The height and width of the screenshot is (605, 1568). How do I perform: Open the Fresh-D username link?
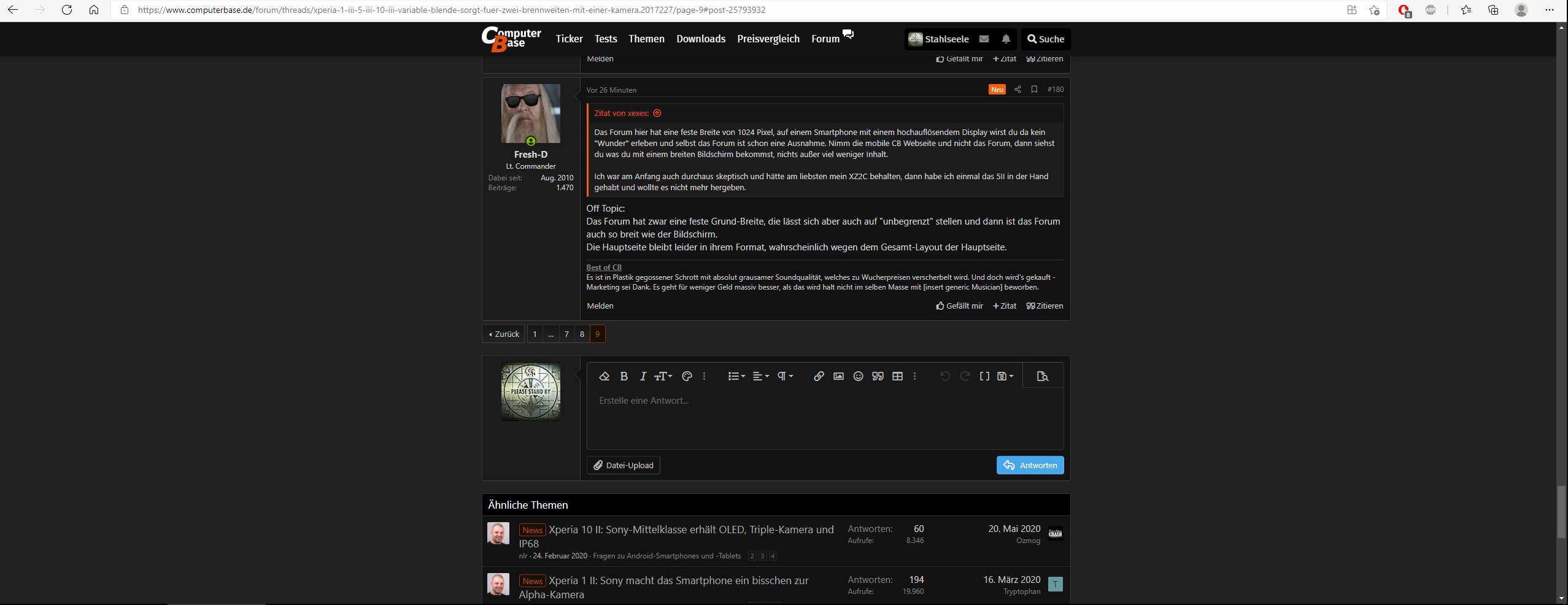[x=531, y=155]
